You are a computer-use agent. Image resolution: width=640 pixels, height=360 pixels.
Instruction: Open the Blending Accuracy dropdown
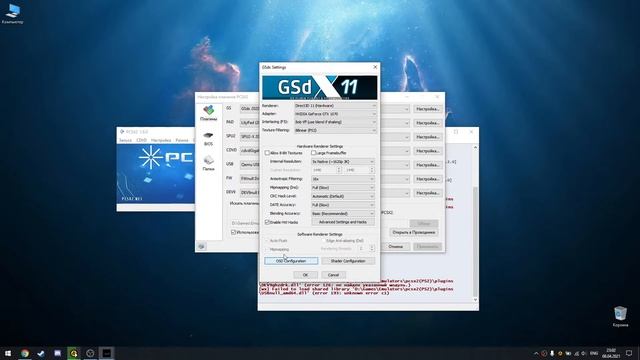point(342,213)
